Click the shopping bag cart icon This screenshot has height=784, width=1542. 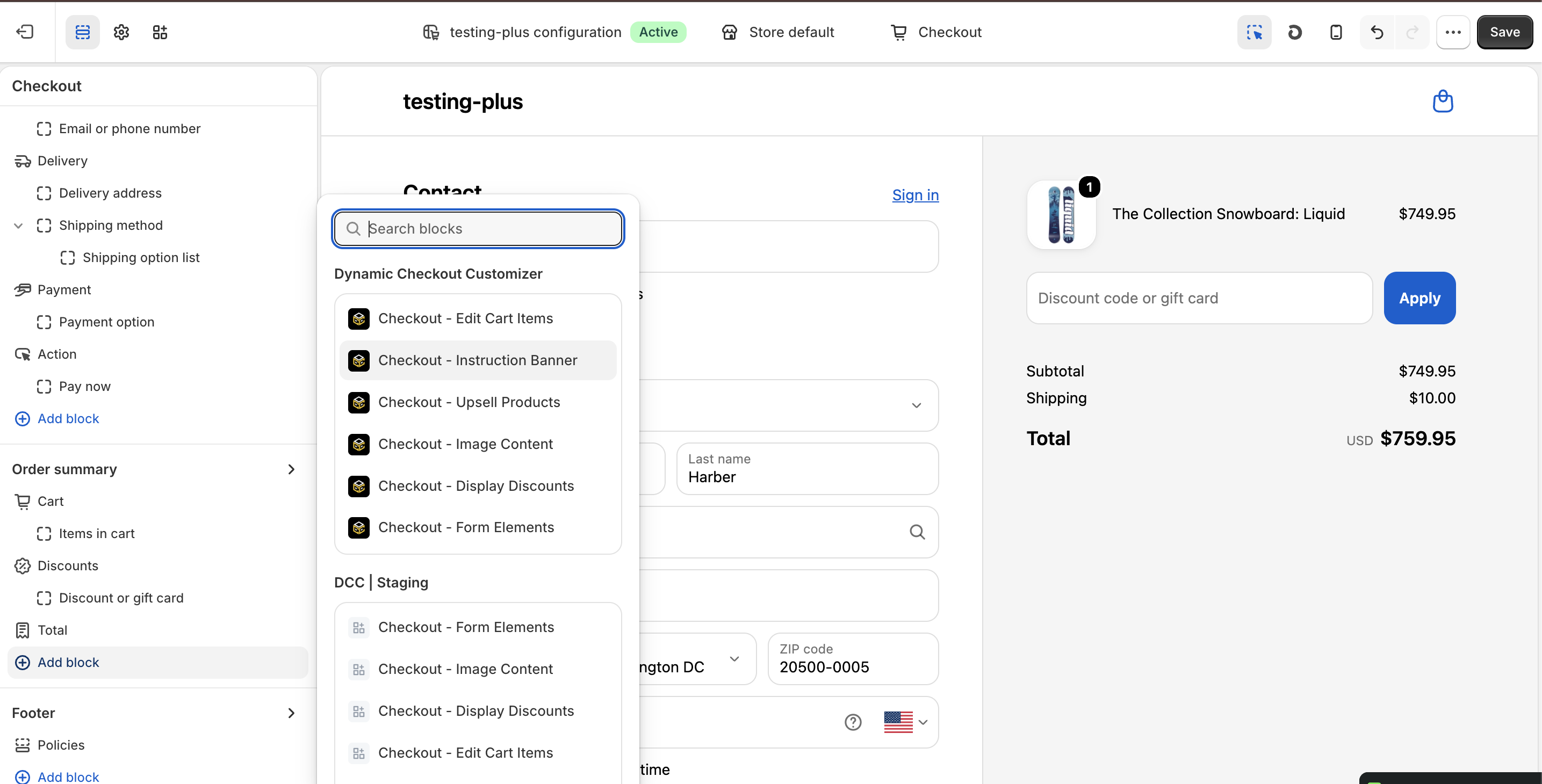[x=1443, y=101]
